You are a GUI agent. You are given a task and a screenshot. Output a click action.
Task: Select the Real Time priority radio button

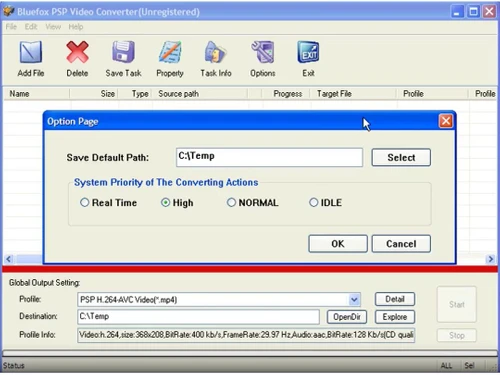(84, 202)
